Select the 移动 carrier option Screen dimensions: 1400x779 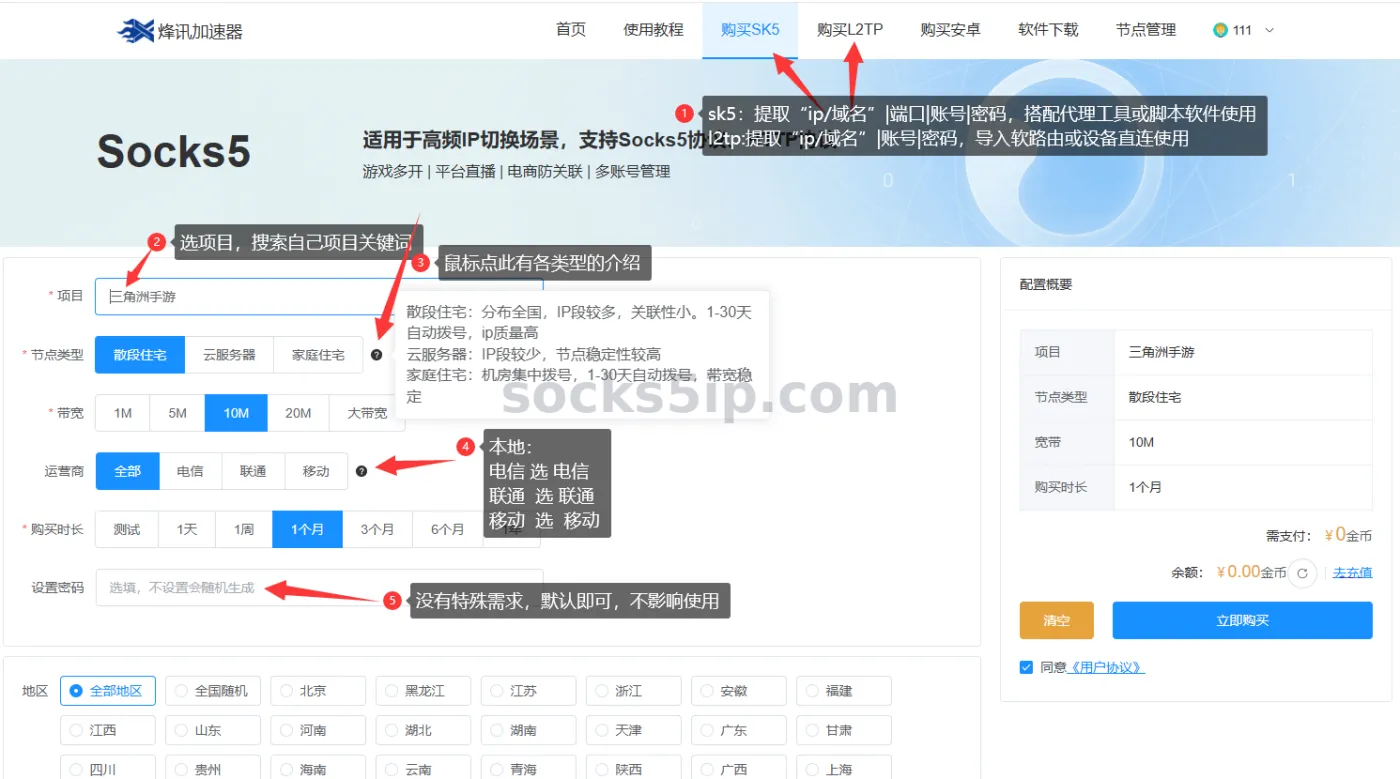[x=316, y=471]
